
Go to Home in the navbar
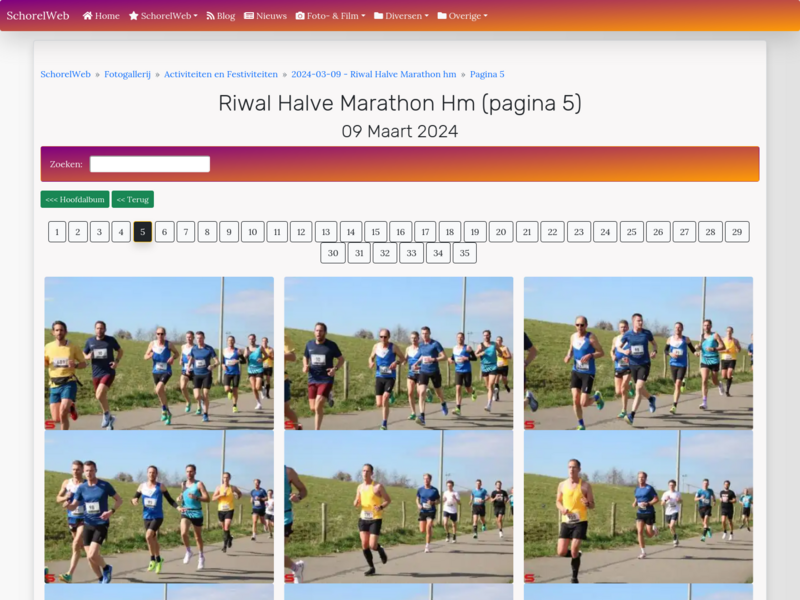tap(101, 16)
